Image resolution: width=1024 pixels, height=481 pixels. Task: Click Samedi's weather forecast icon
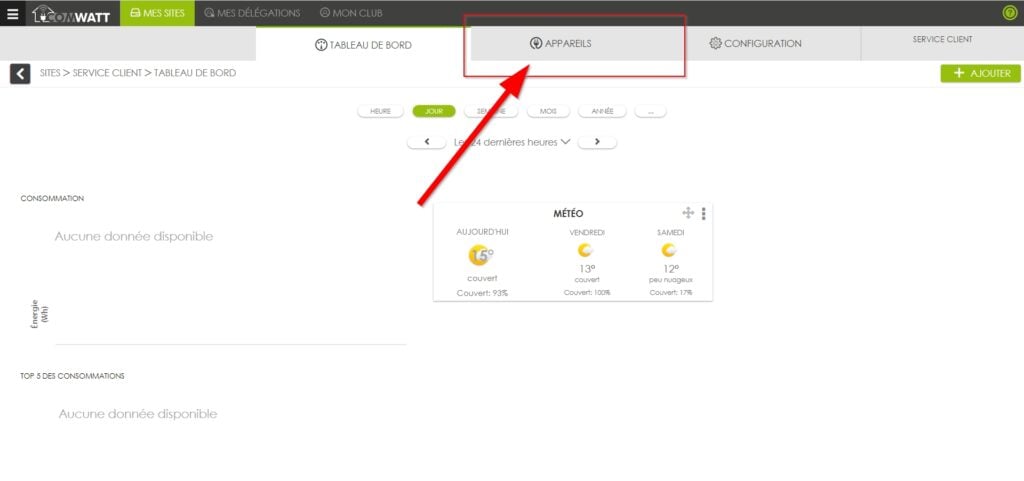click(670, 250)
